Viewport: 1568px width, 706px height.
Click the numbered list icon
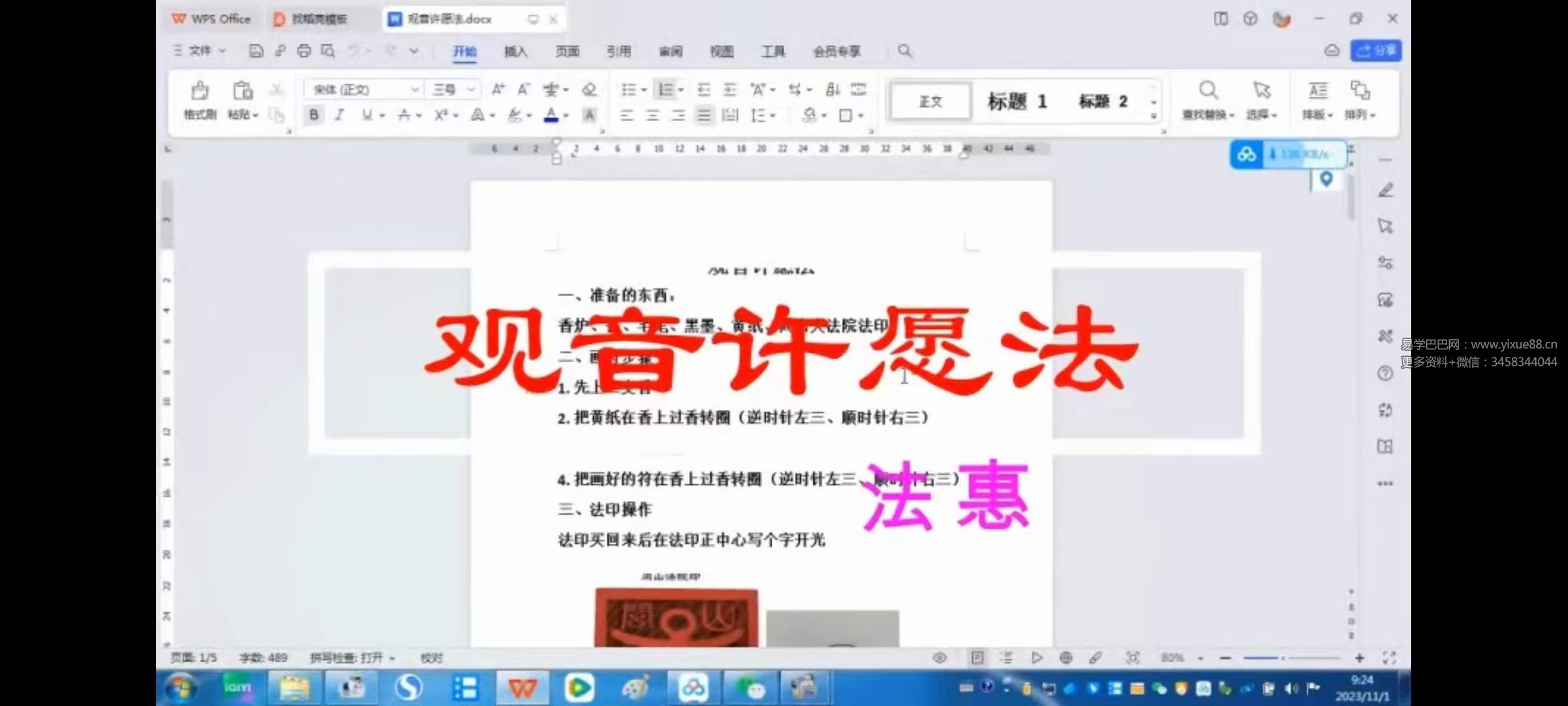click(x=666, y=90)
